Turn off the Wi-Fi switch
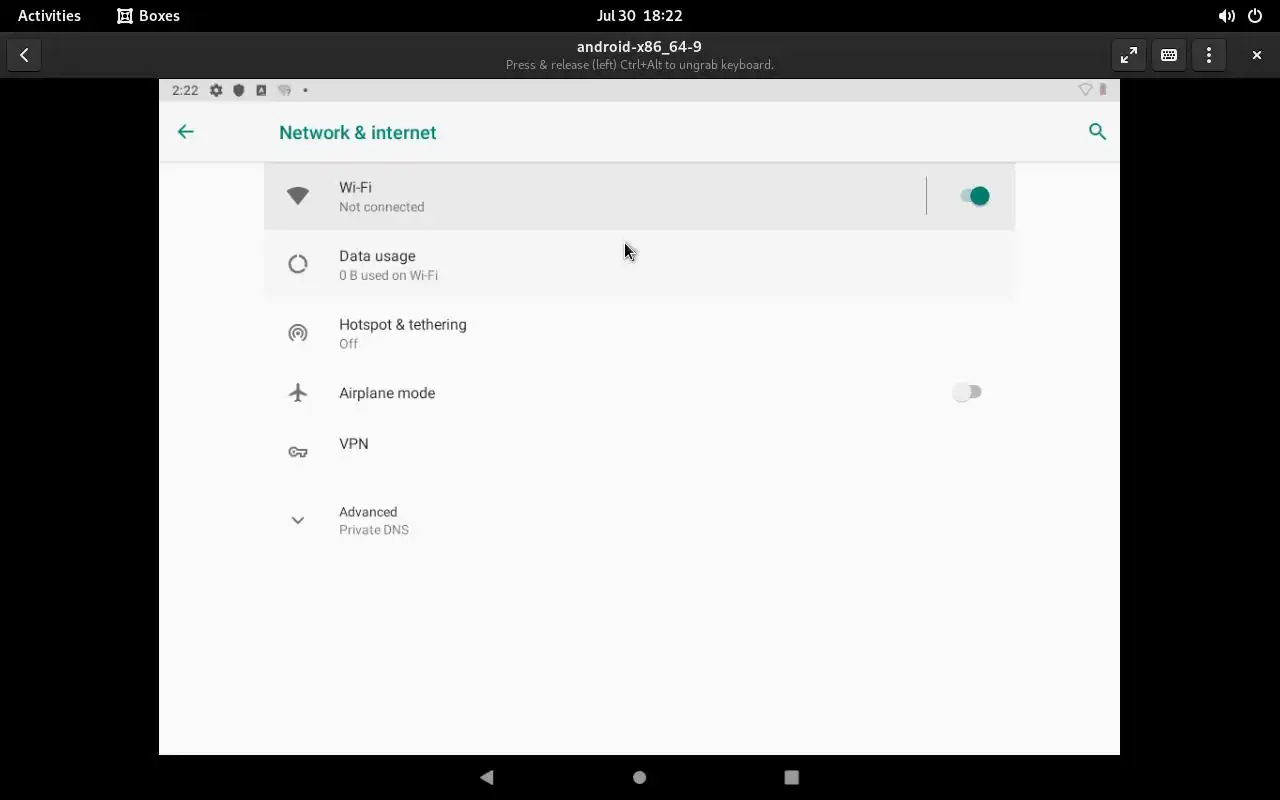 (974, 196)
